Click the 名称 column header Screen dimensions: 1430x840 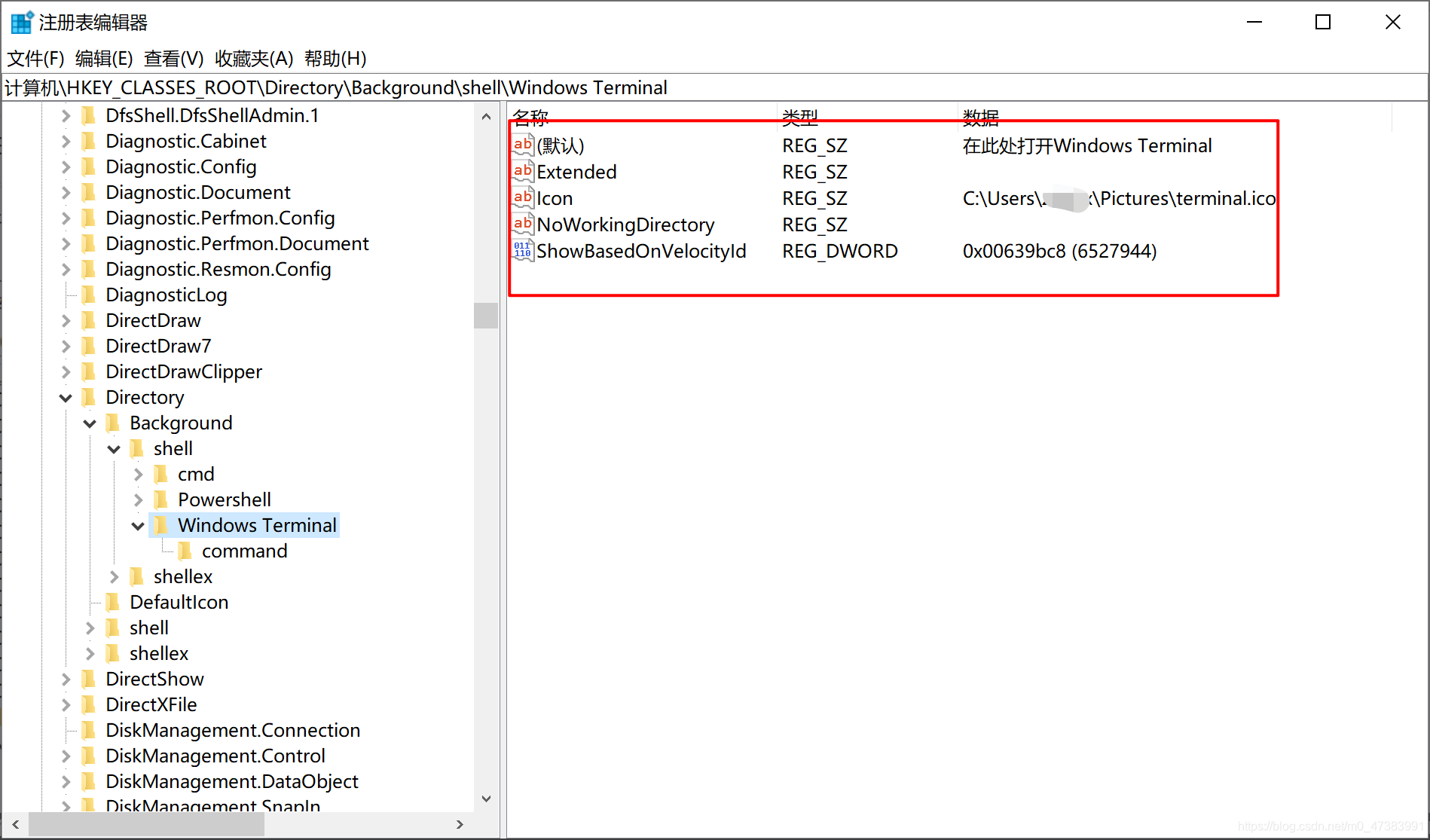point(642,116)
